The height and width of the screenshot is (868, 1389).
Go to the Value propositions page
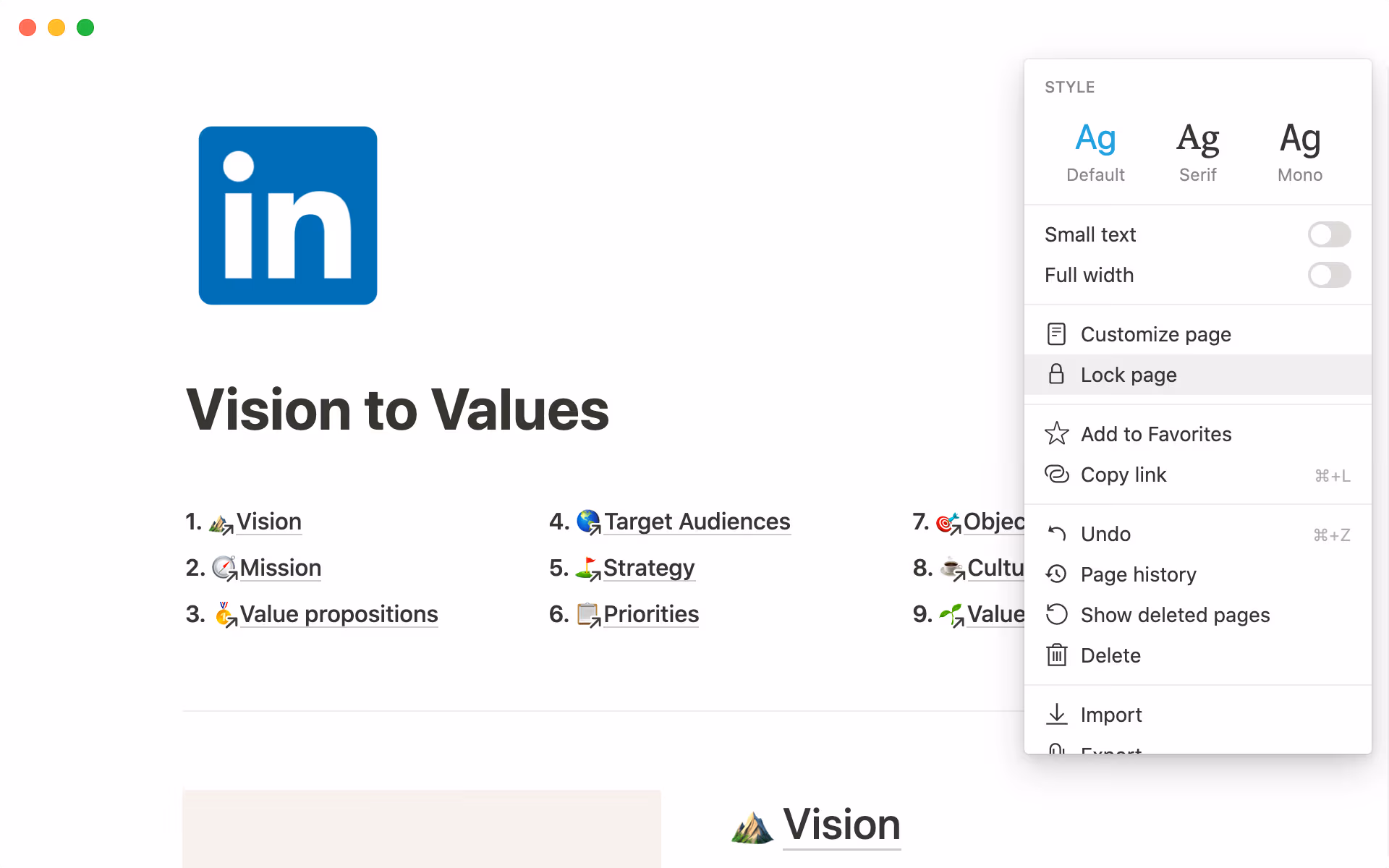tap(339, 614)
